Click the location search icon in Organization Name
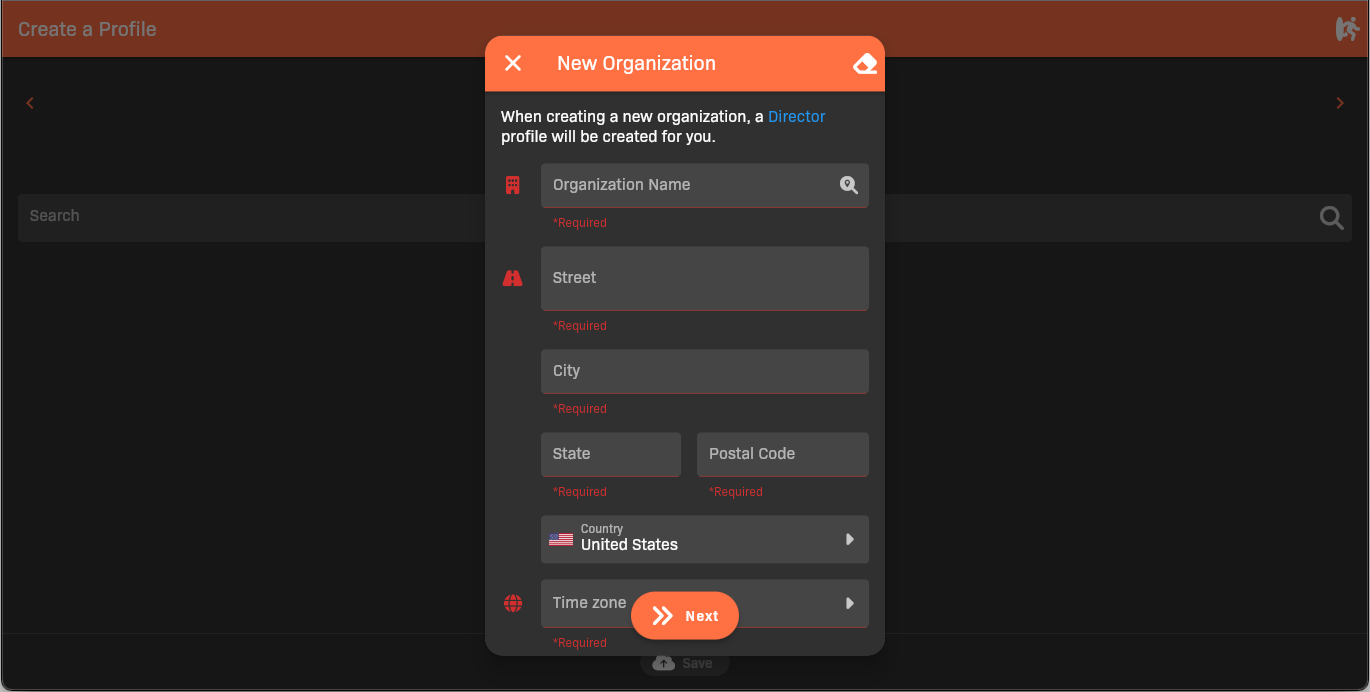Viewport: 1370px width, 692px height. click(848, 185)
